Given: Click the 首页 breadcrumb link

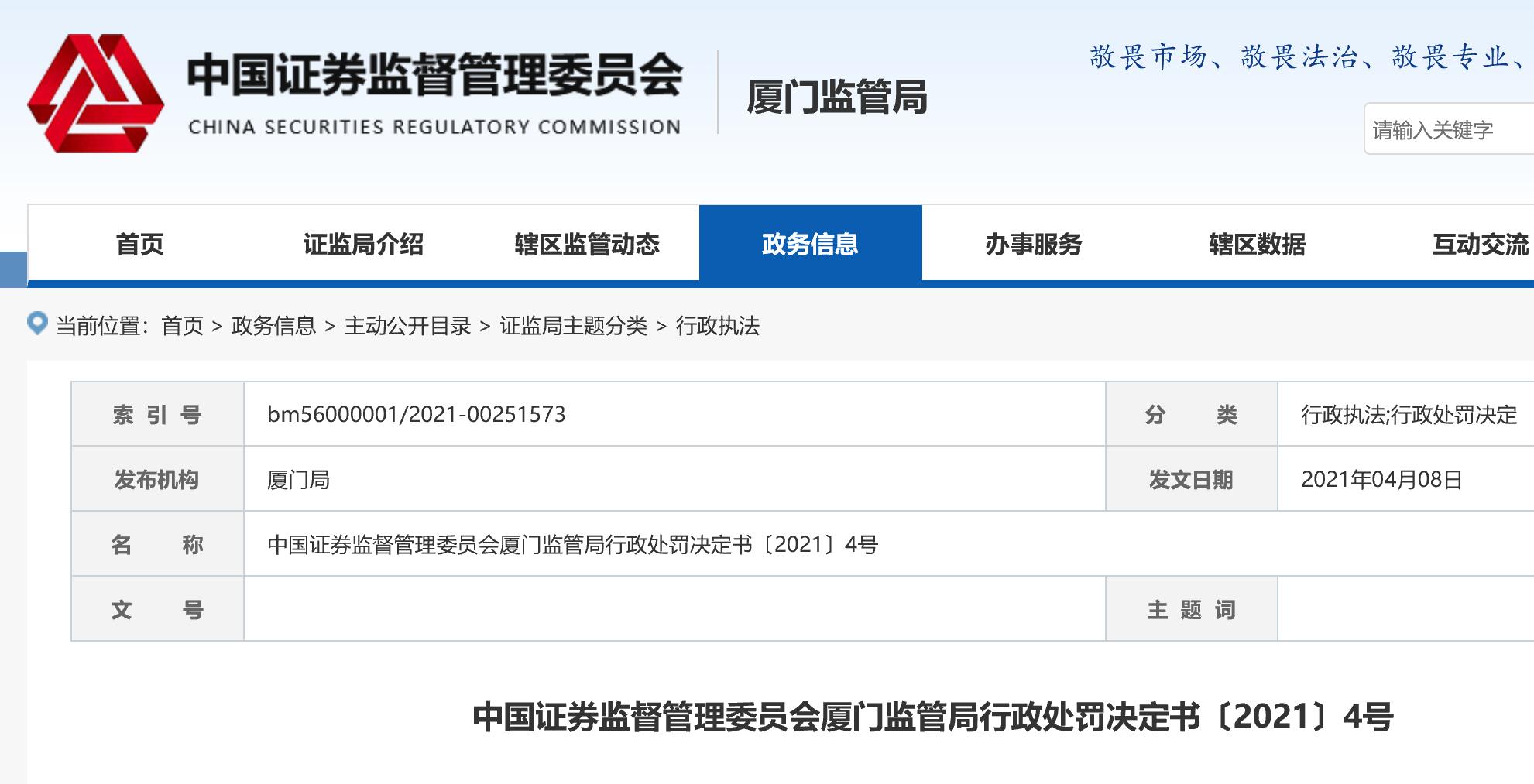Looking at the screenshot, I should pyautogui.click(x=182, y=326).
